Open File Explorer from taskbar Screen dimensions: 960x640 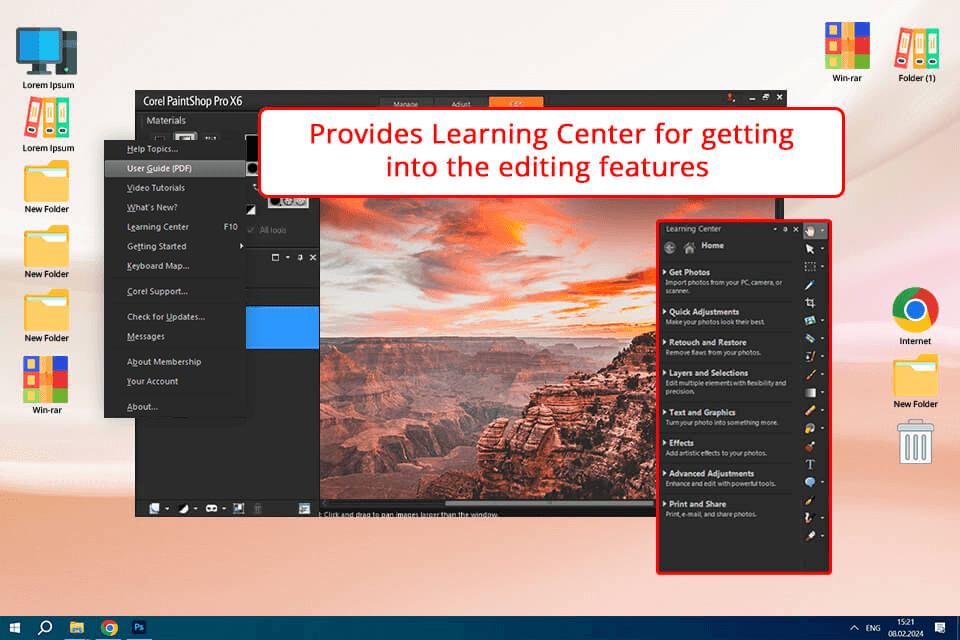(x=77, y=628)
